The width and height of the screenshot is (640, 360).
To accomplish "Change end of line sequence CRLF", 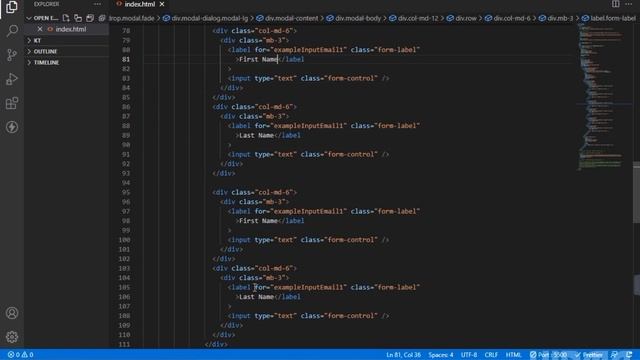I will coord(491,355).
